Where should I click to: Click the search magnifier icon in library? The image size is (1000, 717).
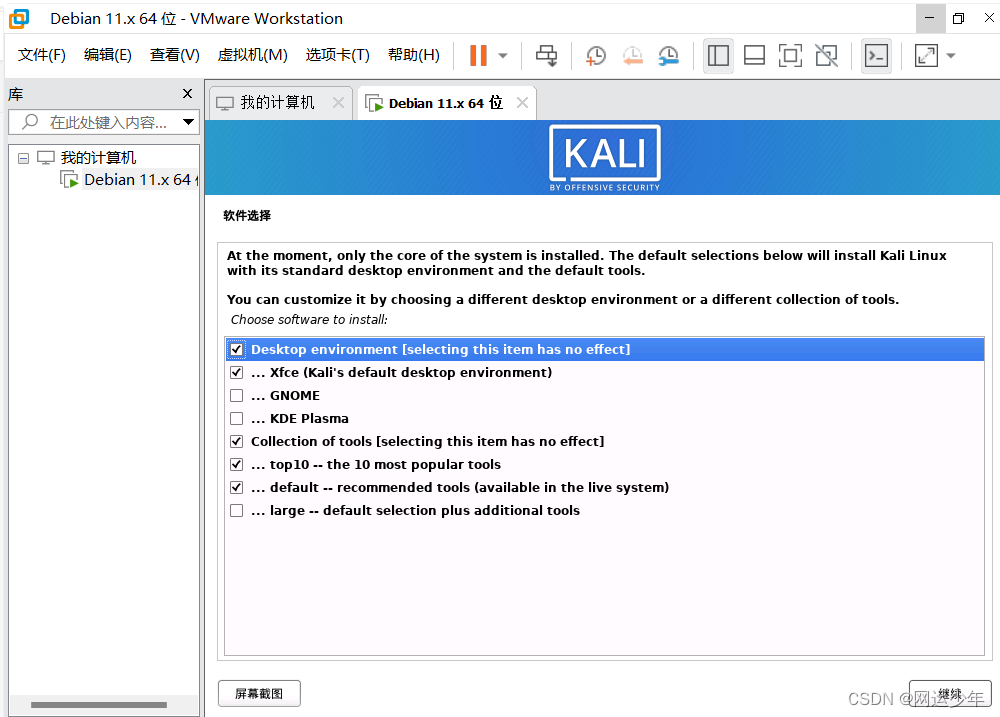click(x=30, y=121)
